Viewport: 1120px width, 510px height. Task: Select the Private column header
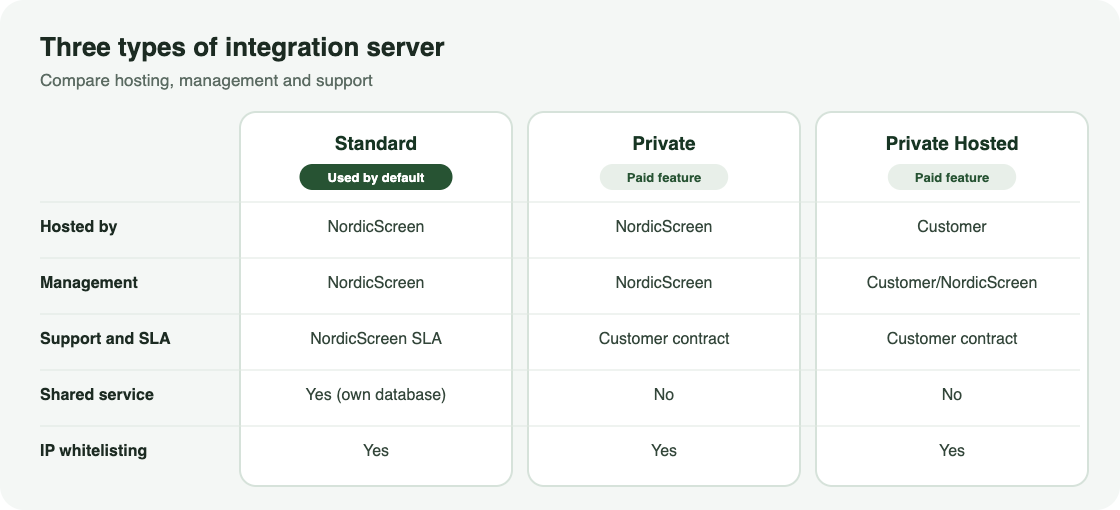click(x=664, y=143)
